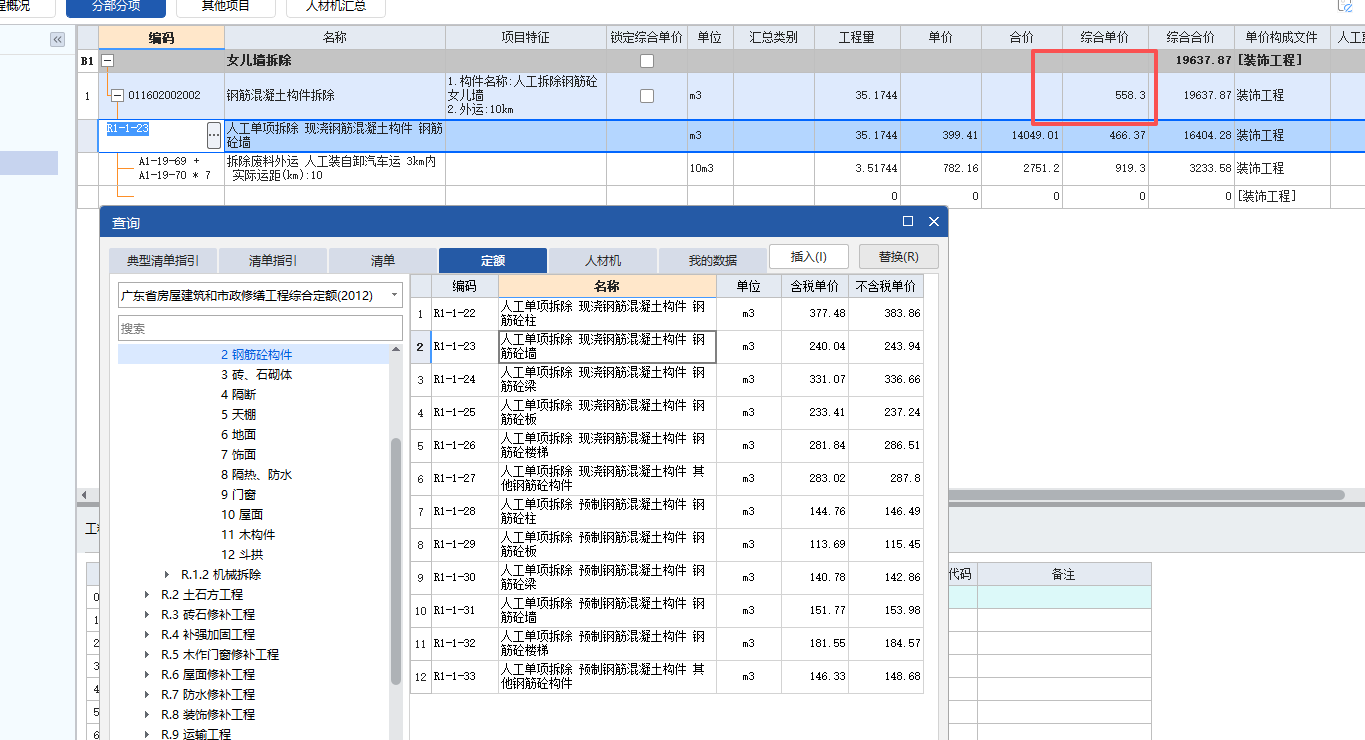Image resolution: width=1365 pixels, height=740 pixels.
Task: Select tree item 8 隔热、防水
Action: coord(256,474)
